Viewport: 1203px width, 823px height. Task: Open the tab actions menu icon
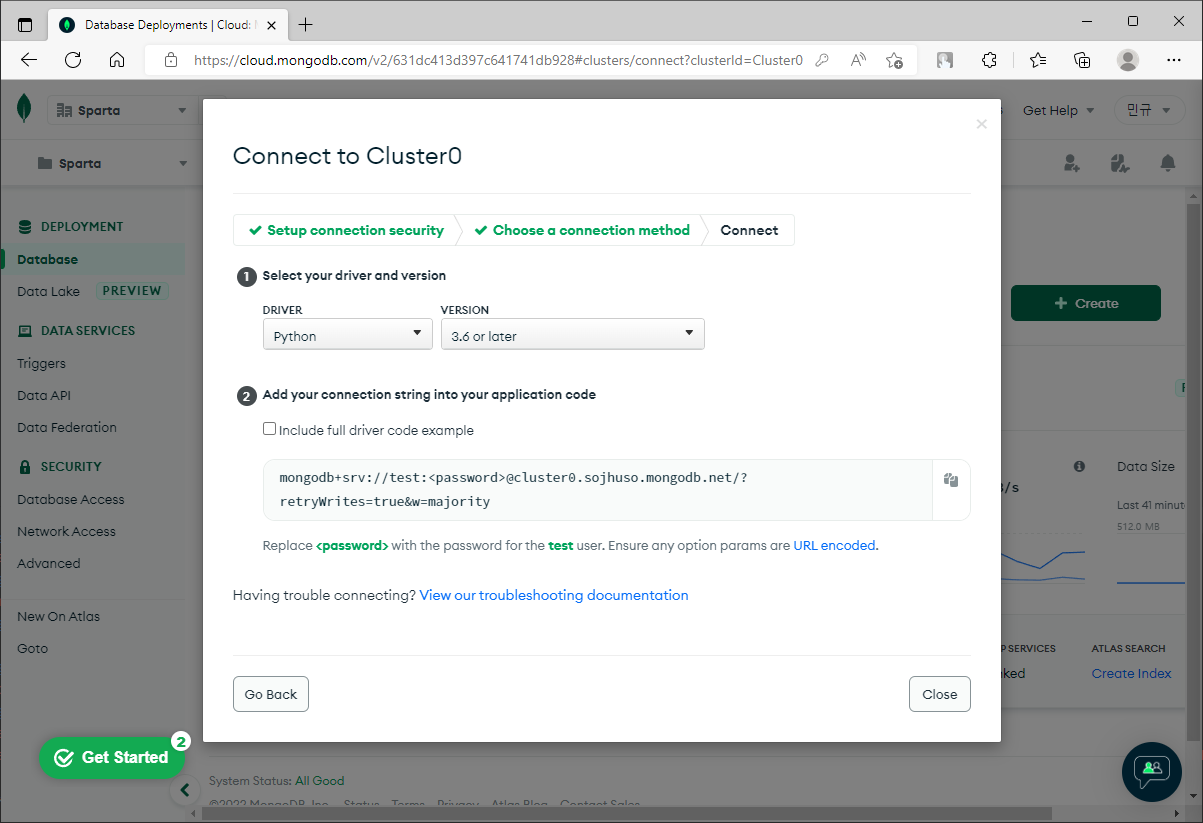click(25, 24)
